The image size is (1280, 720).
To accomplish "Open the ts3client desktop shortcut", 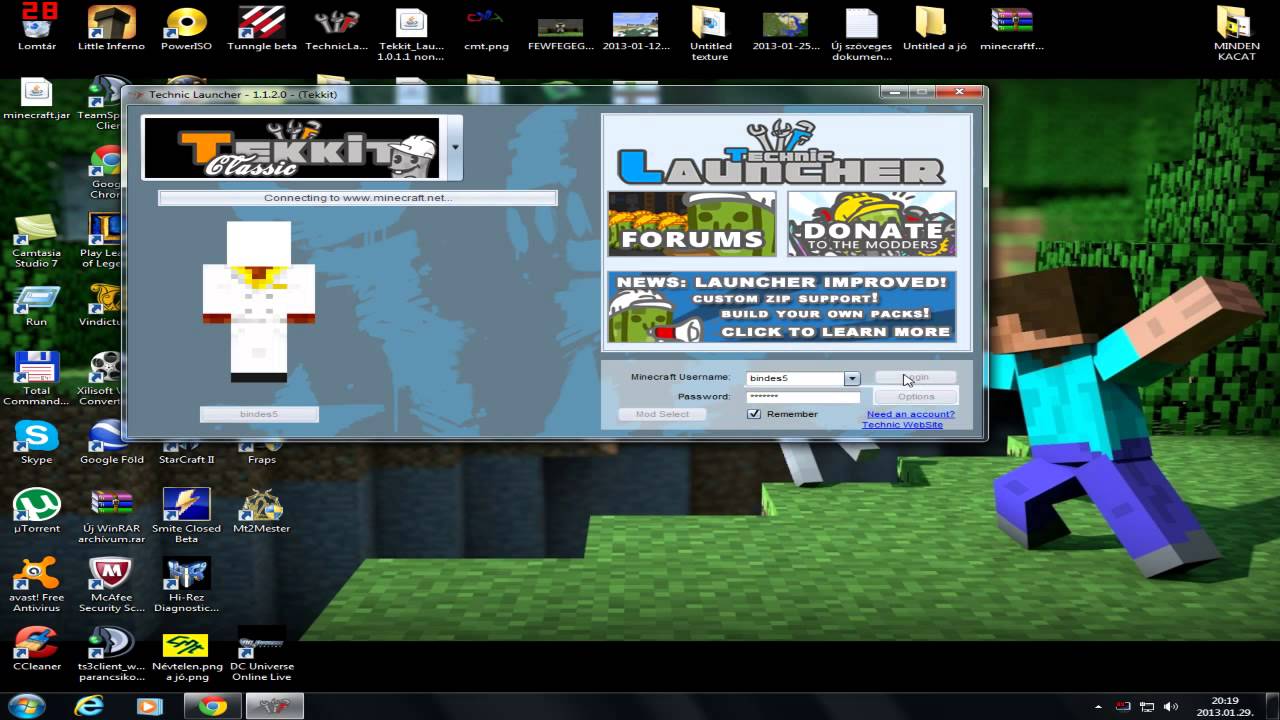I will pos(111,654).
